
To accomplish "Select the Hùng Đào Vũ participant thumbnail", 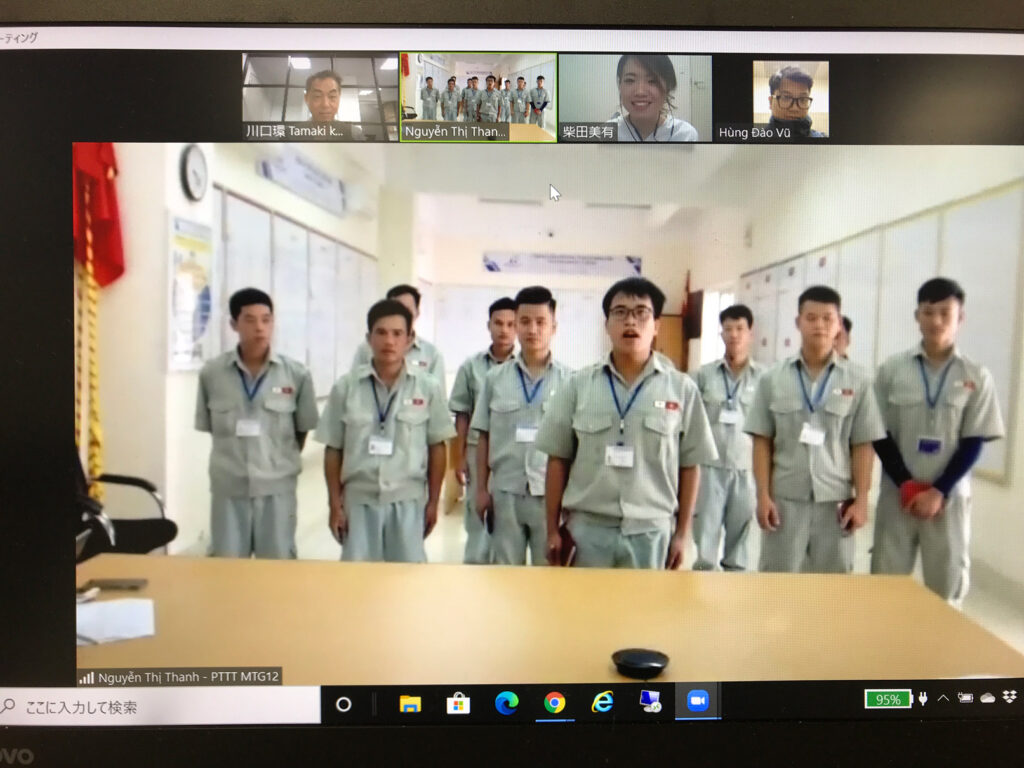I will tap(790, 99).
